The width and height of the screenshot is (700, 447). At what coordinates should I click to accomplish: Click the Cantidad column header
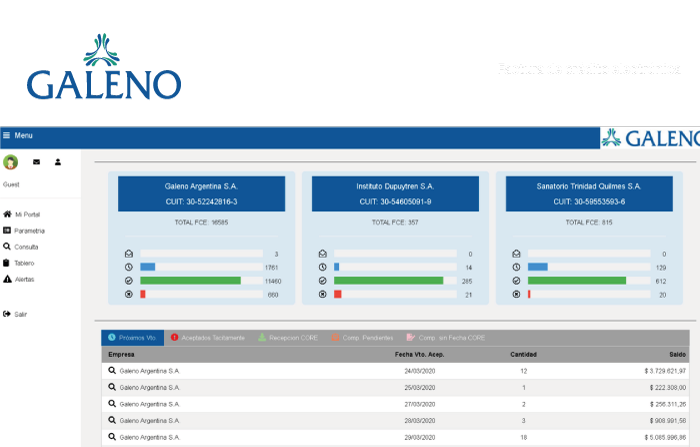(523, 354)
